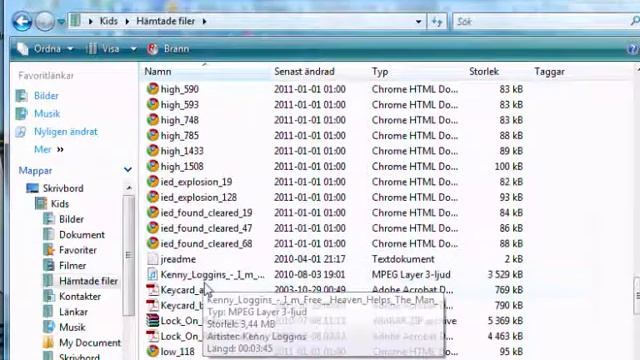Select file name jreadme
Screen dimensions: 640x360
[x=178, y=259]
